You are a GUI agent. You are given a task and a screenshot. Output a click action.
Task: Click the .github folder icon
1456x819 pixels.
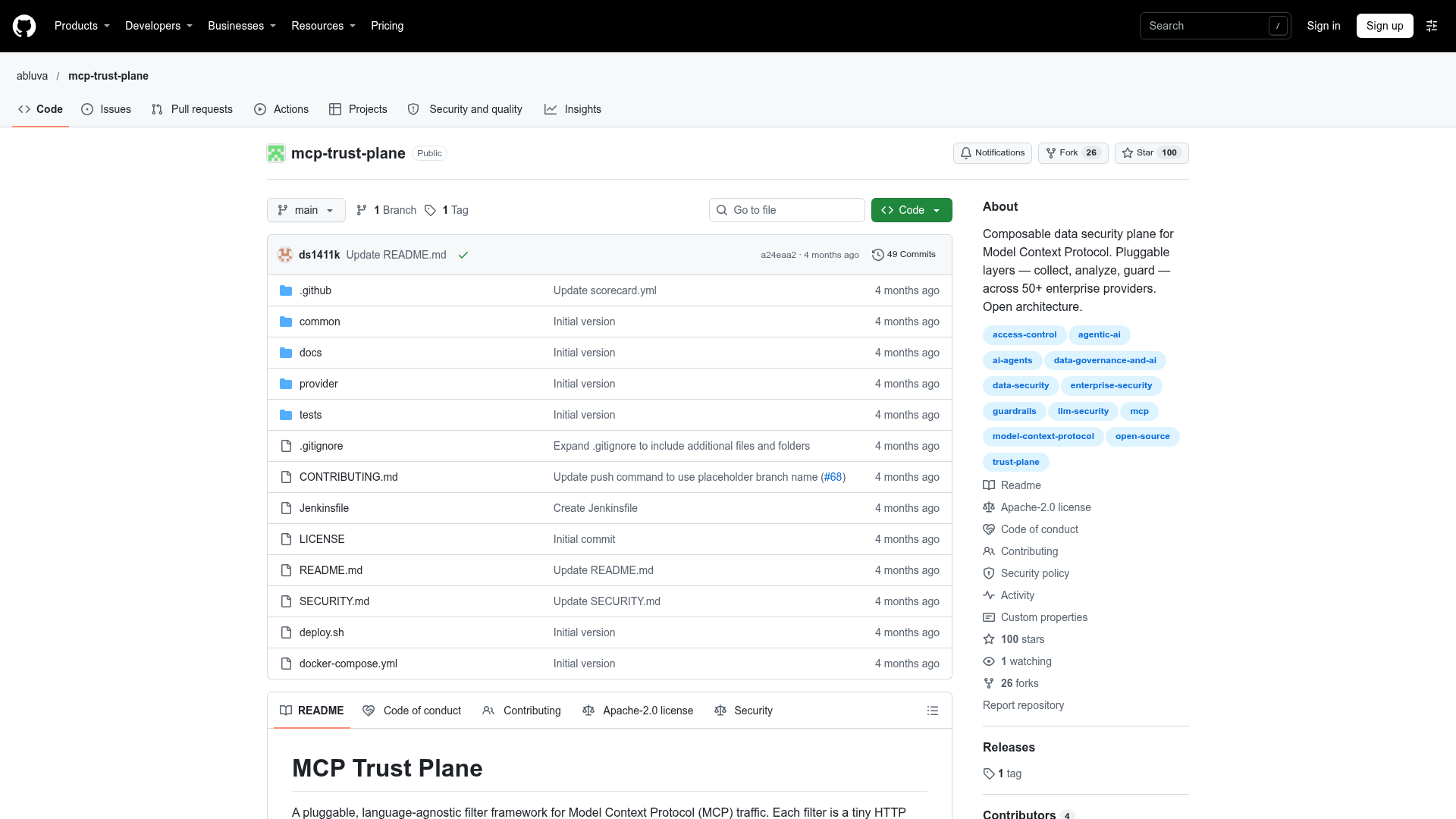286,290
